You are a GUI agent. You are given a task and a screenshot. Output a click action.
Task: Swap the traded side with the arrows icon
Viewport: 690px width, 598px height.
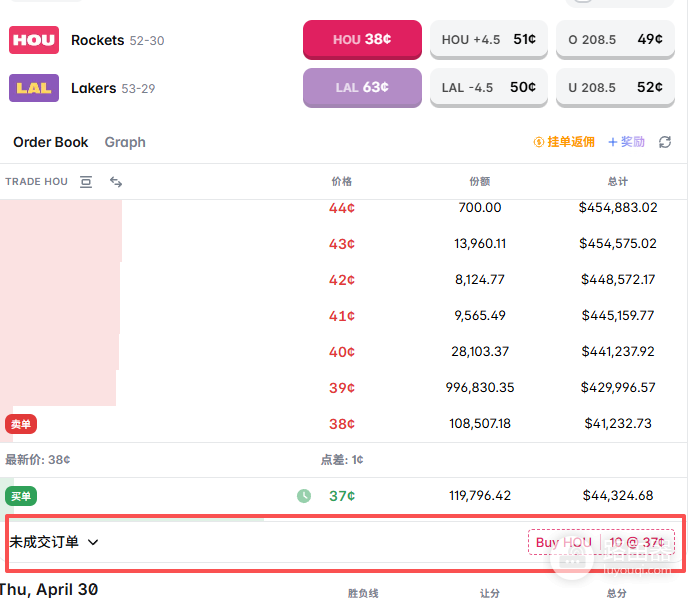coord(116,182)
